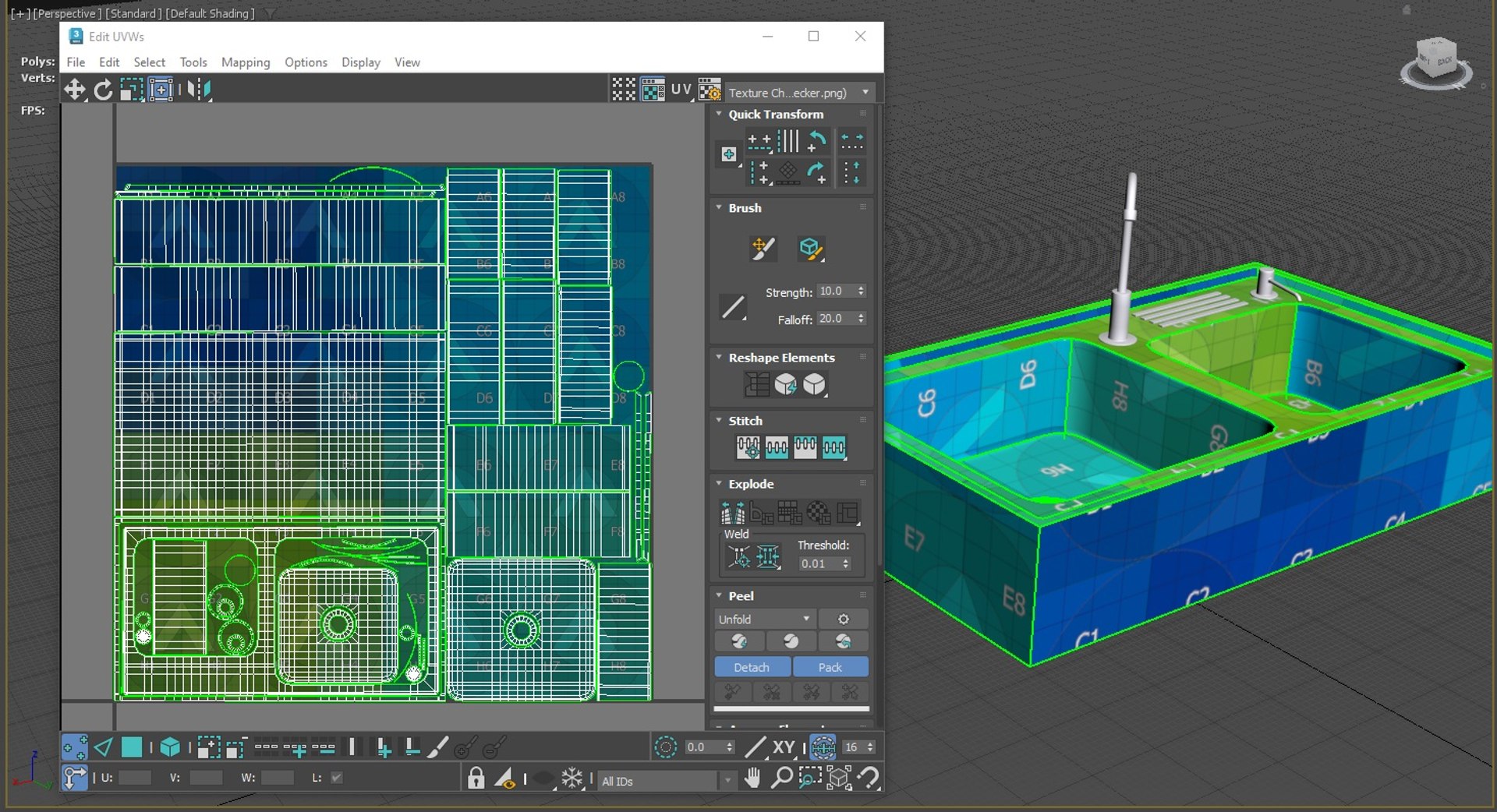Viewport: 1497px width, 812px height.
Task: Toggle Vertex sub-object mode
Action: [x=75, y=747]
